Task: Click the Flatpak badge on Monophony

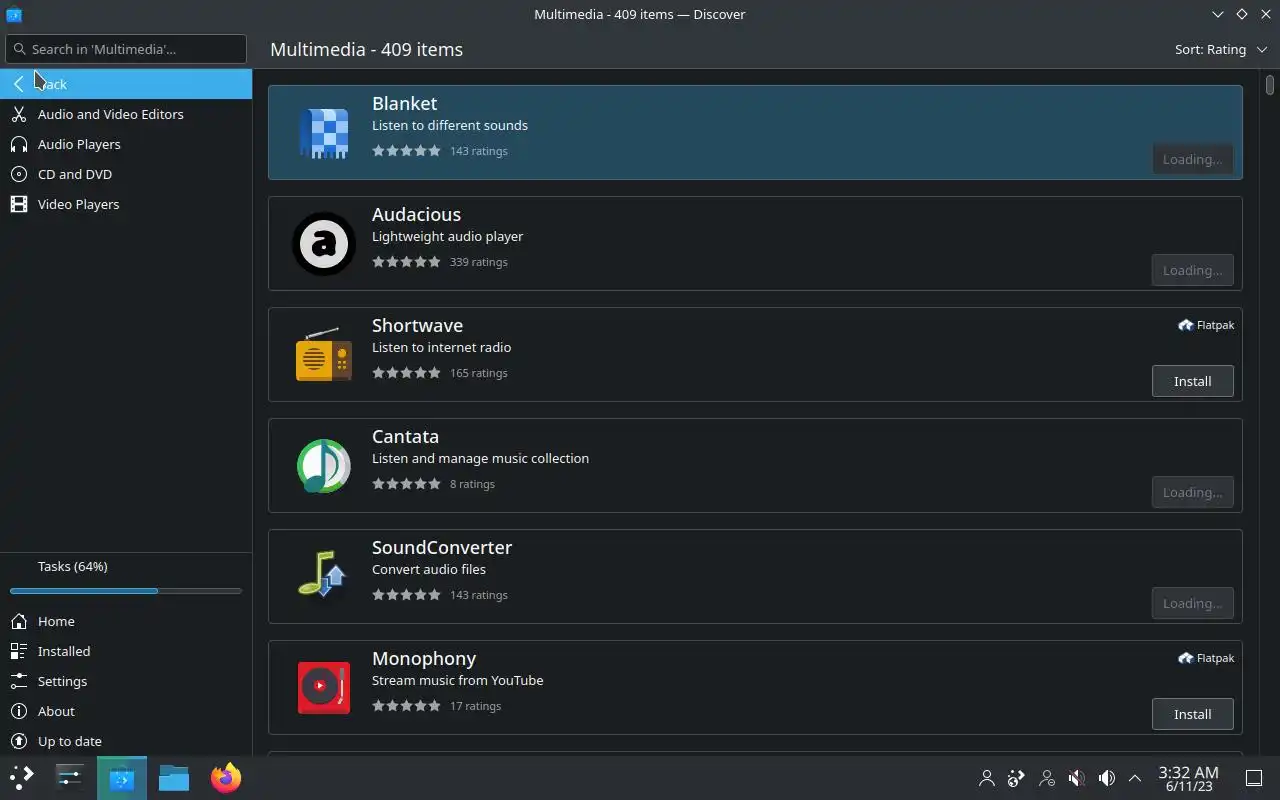Action: click(x=1206, y=658)
